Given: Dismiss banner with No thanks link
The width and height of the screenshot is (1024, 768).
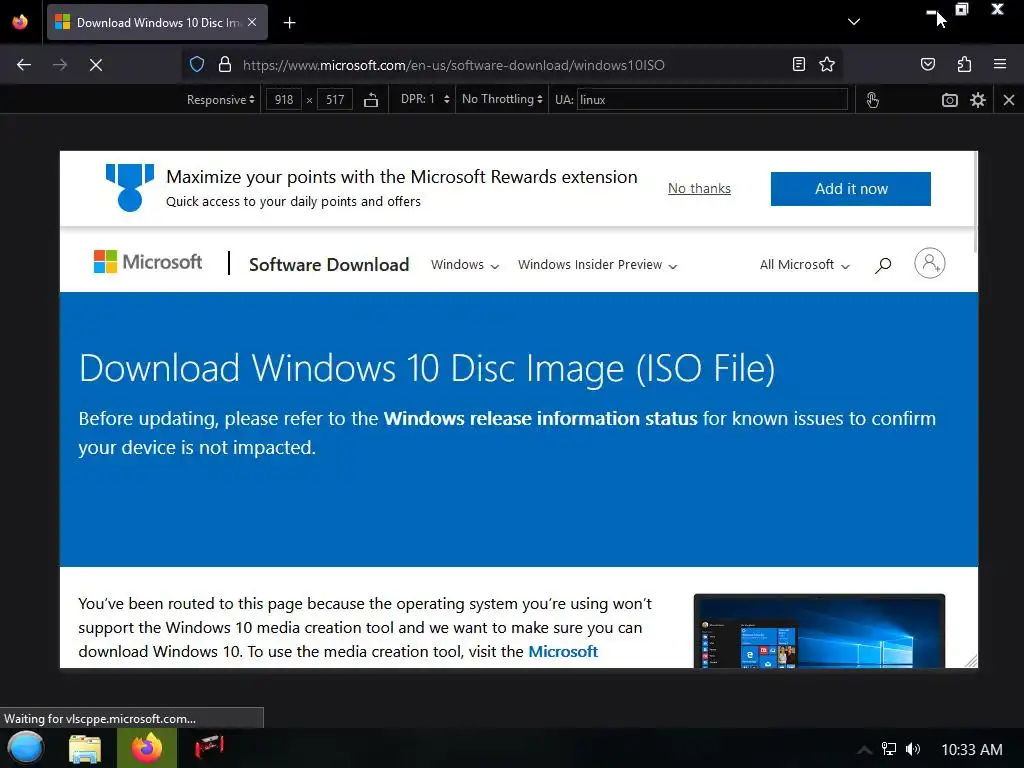Looking at the screenshot, I should (x=699, y=188).
